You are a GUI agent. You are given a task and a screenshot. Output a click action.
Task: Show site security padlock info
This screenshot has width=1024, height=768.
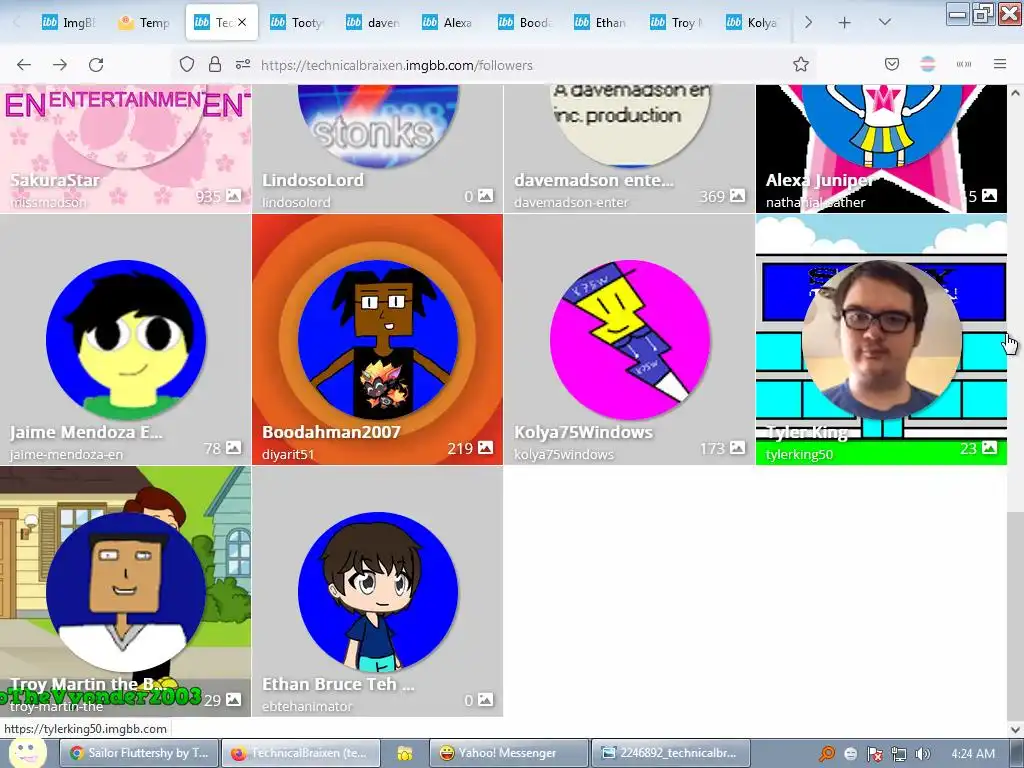[215, 64]
